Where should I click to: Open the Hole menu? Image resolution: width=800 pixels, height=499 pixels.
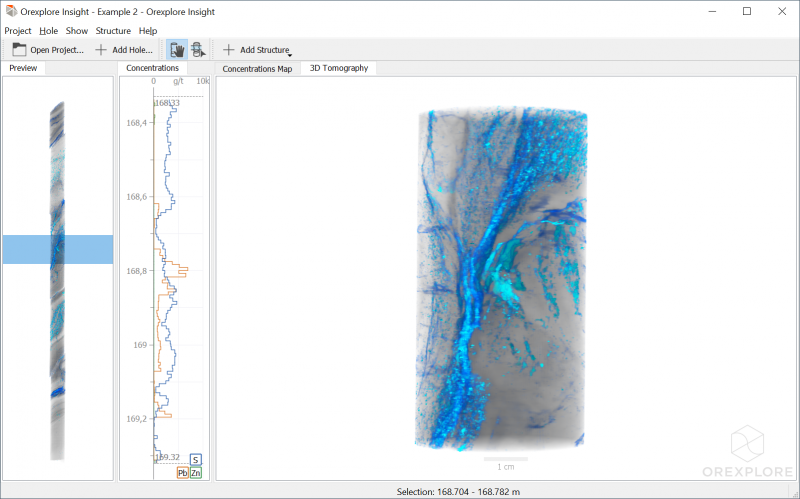[x=48, y=31]
